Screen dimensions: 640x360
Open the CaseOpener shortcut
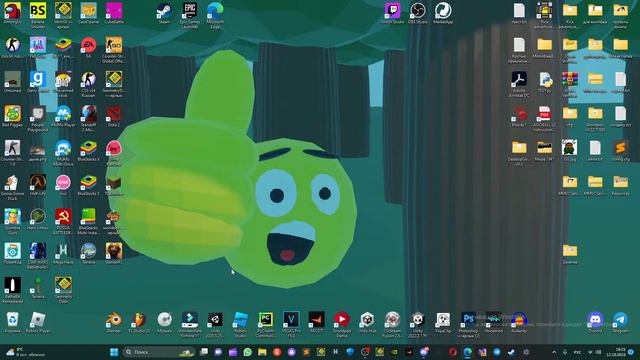coord(88,13)
